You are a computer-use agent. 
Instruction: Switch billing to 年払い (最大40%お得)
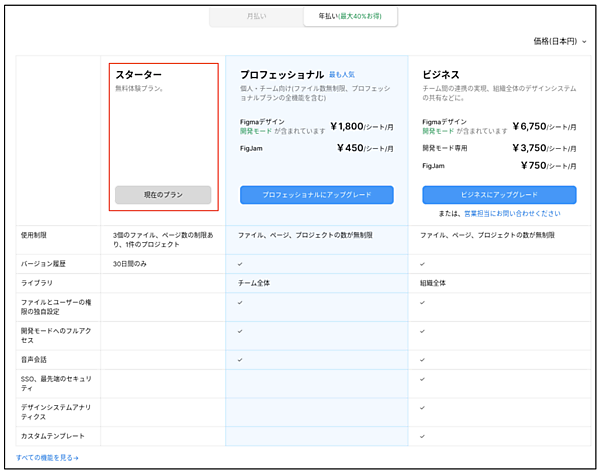tap(350, 17)
